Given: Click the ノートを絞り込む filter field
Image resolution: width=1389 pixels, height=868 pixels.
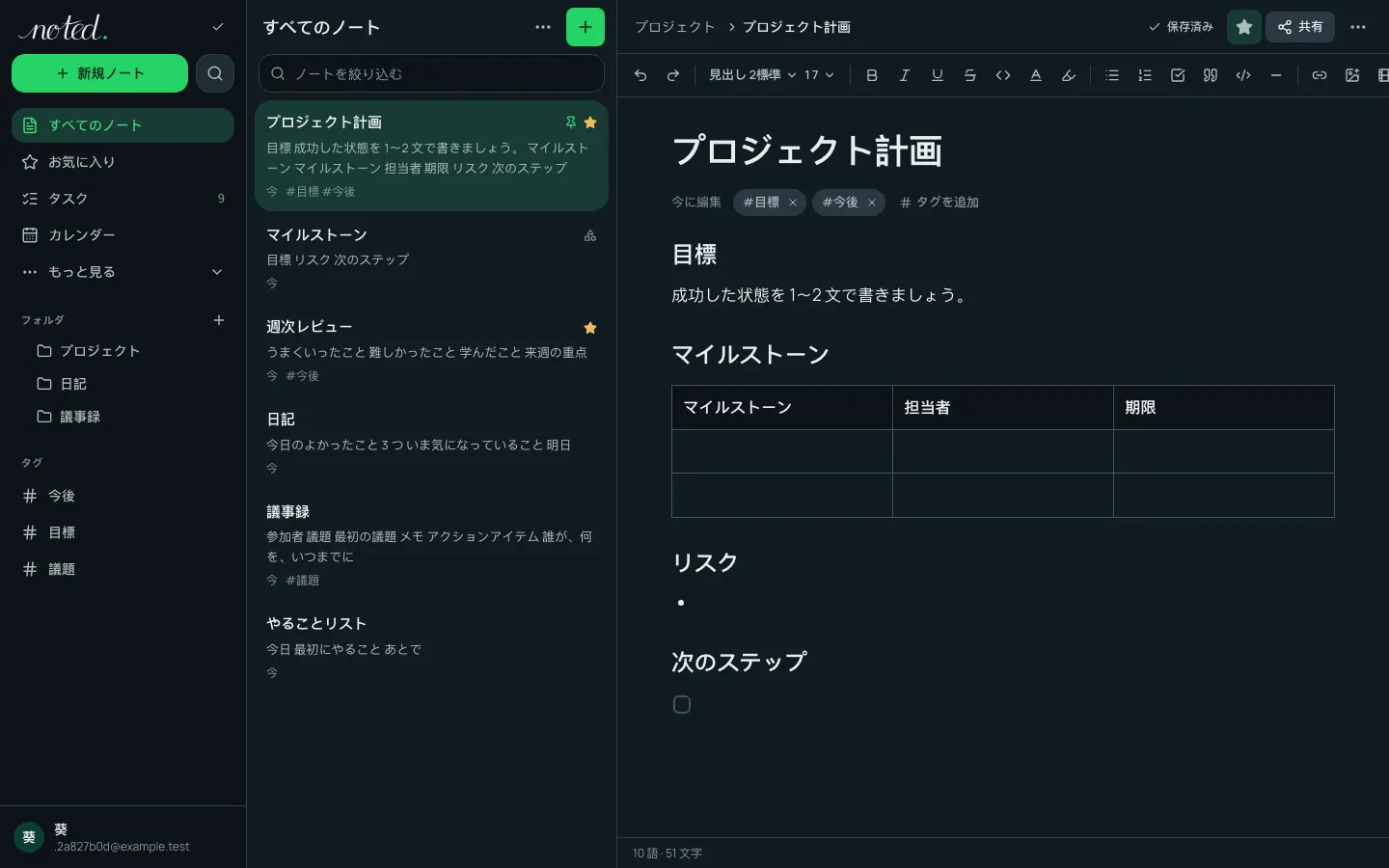Looking at the screenshot, I should point(431,73).
